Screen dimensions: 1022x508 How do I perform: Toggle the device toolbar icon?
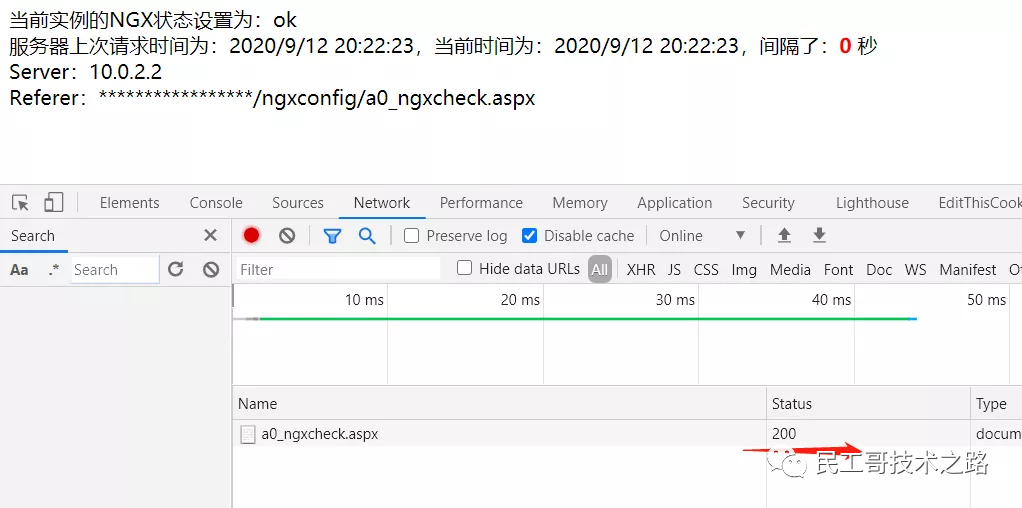[53, 203]
